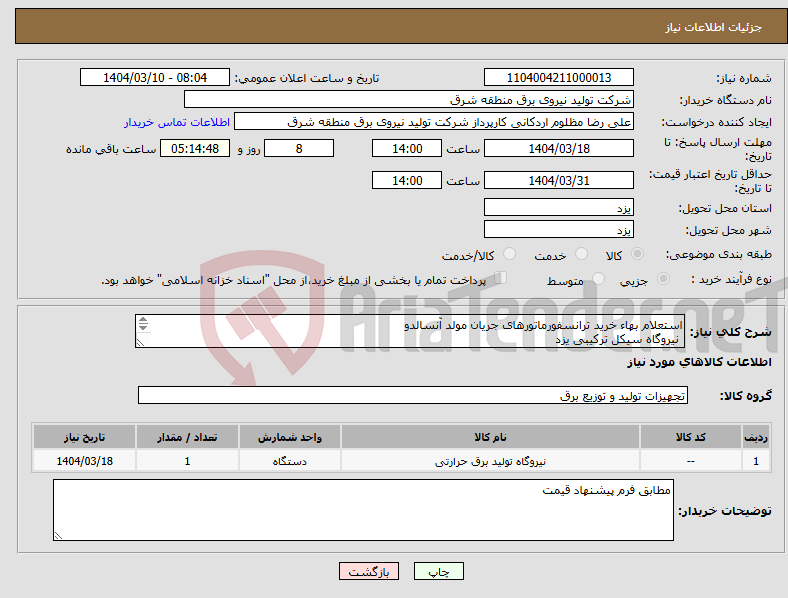
Task: Click the چاپ print button
Action: point(439,571)
